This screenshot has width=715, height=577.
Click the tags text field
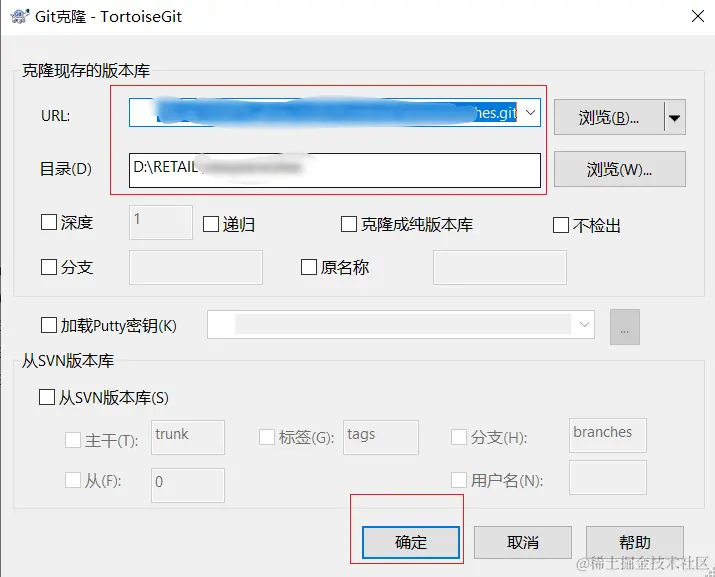click(381, 437)
